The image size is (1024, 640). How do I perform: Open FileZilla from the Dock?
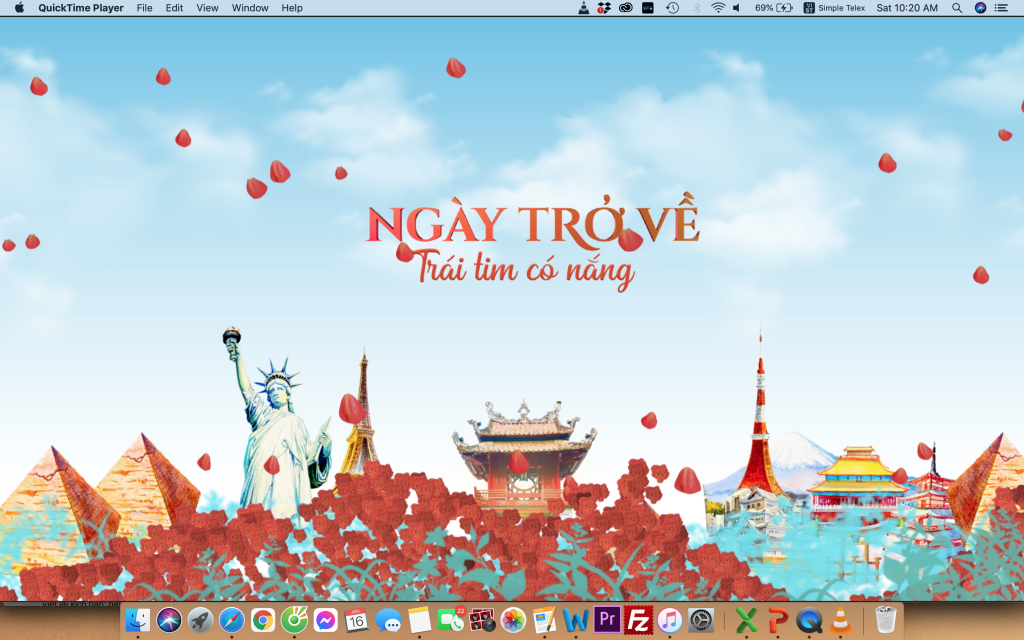(638, 620)
